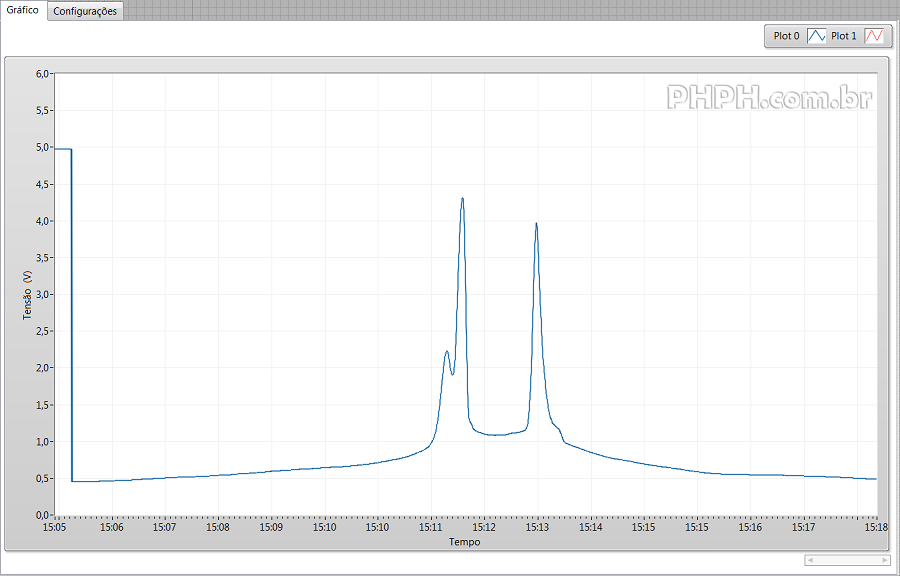900x576 pixels.
Task: Click the 5,0 V flat segment at start
Action: click(62, 149)
